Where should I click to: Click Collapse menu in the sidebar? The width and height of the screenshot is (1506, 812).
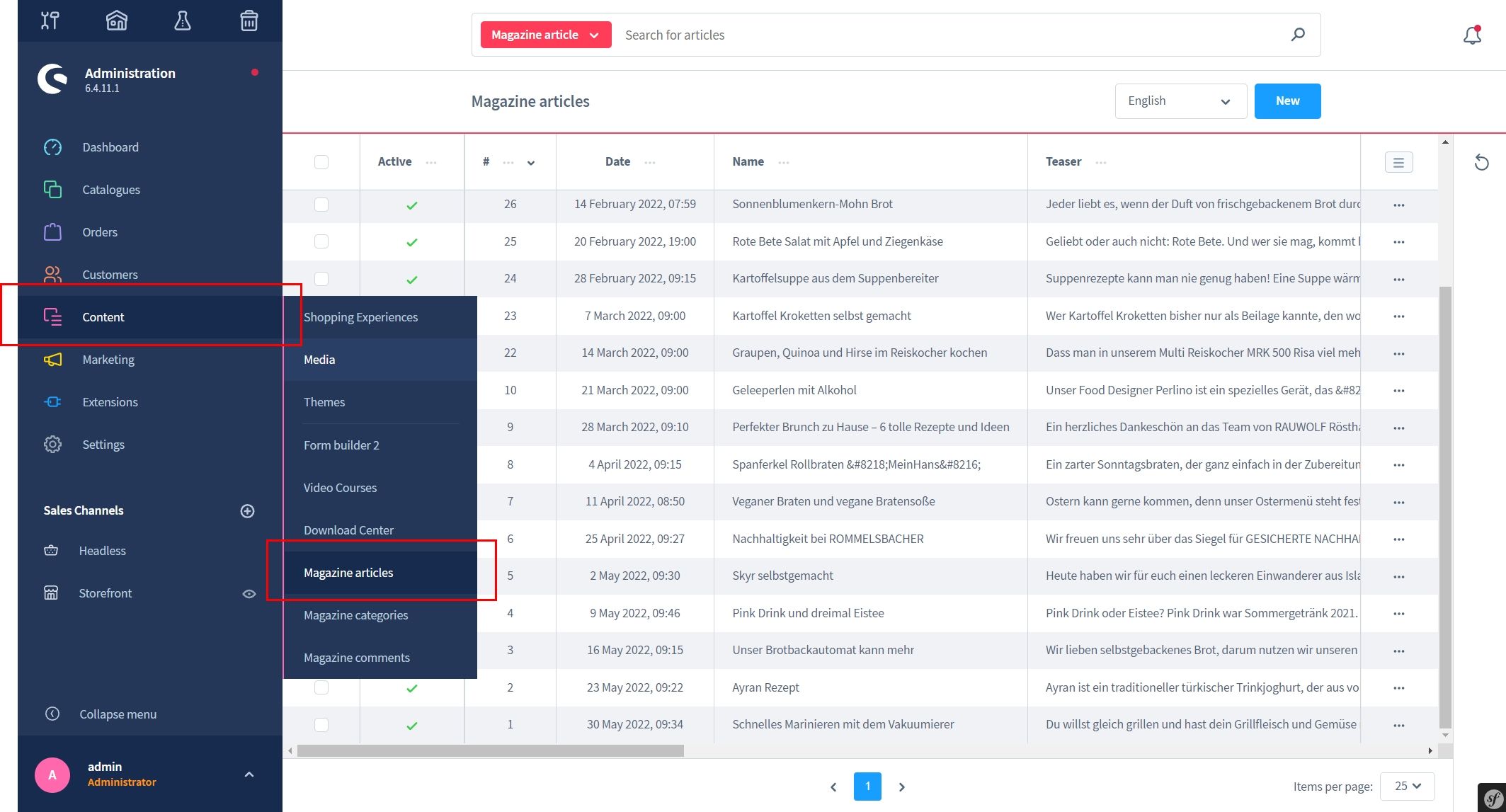click(x=118, y=714)
